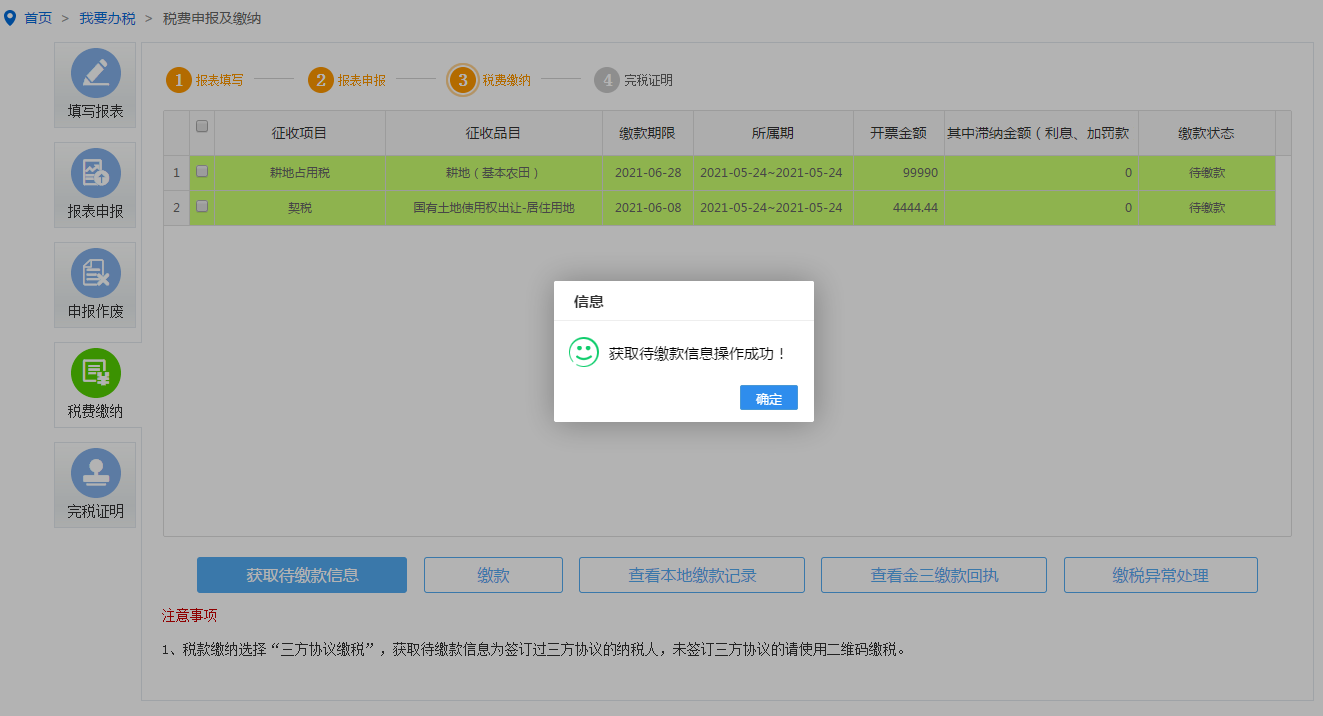Select the 耕地（基本农田） cell
The width and height of the screenshot is (1323, 716).
pyautogui.click(x=494, y=173)
